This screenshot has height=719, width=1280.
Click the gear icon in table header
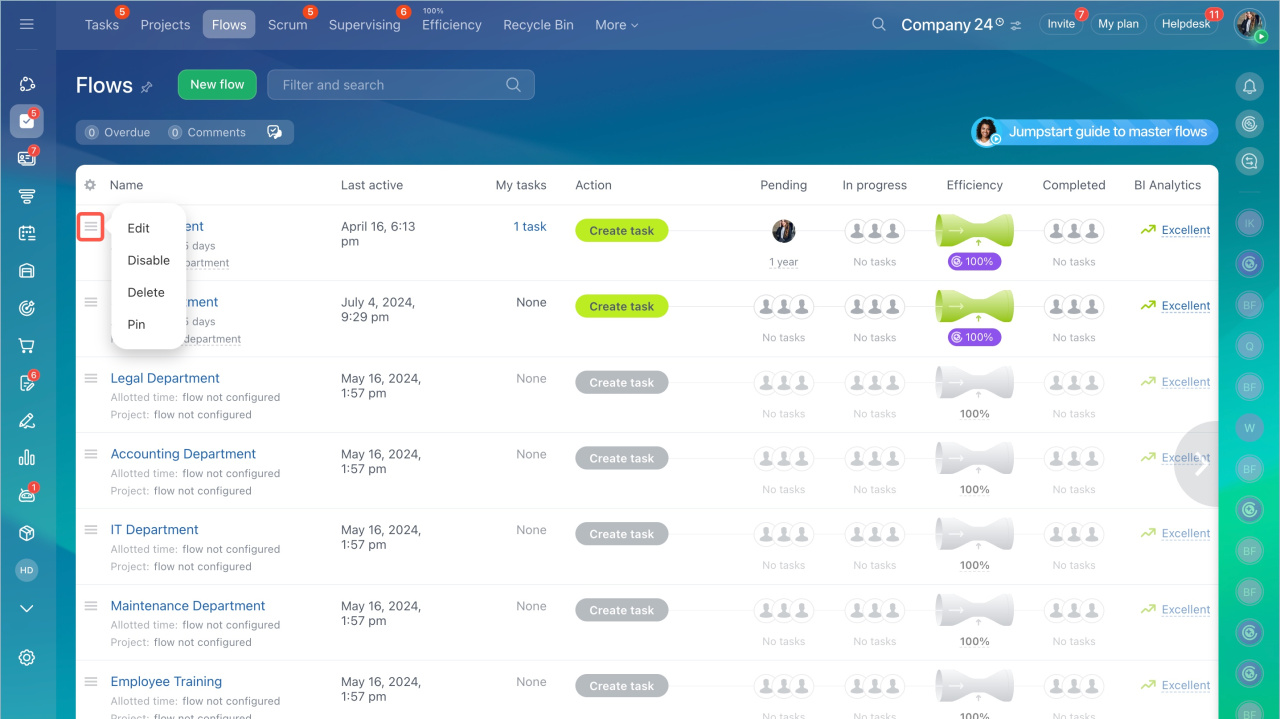90,185
